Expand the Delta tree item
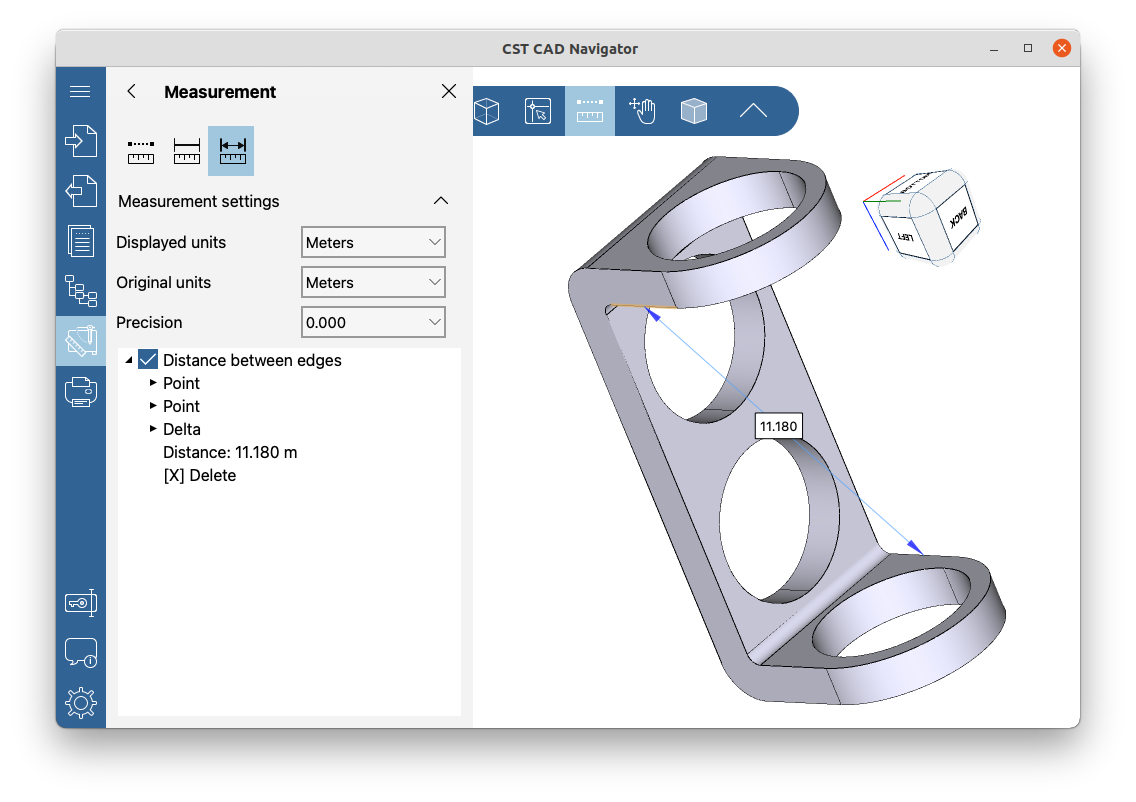This screenshot has width=1136, height=802. click(x=152, y=429)
